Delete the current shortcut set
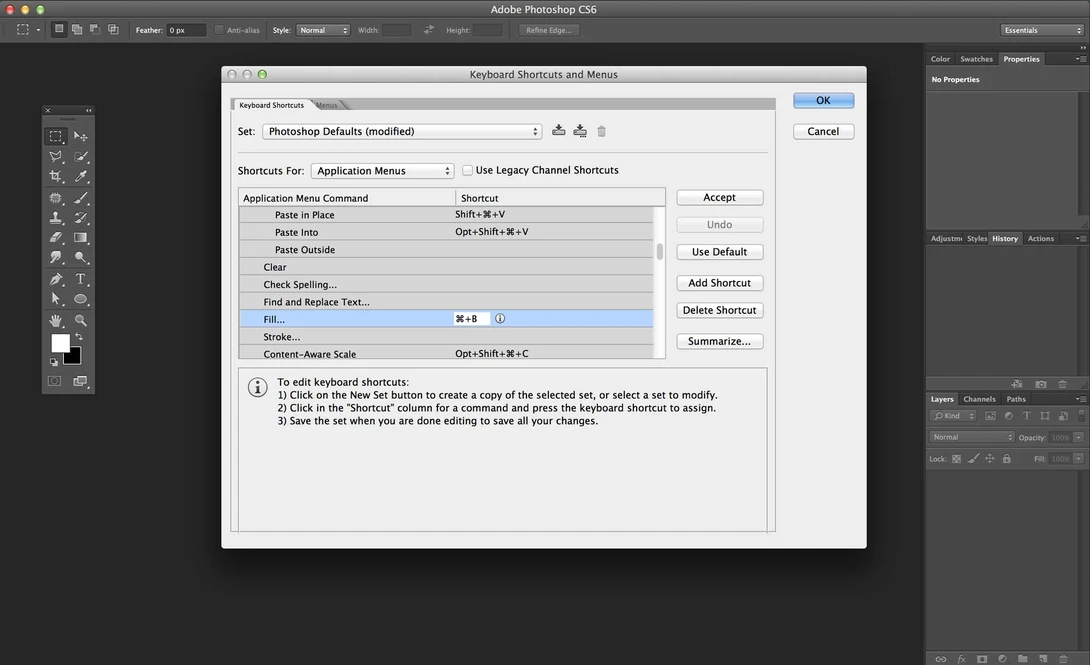 (x=601, y=131)
